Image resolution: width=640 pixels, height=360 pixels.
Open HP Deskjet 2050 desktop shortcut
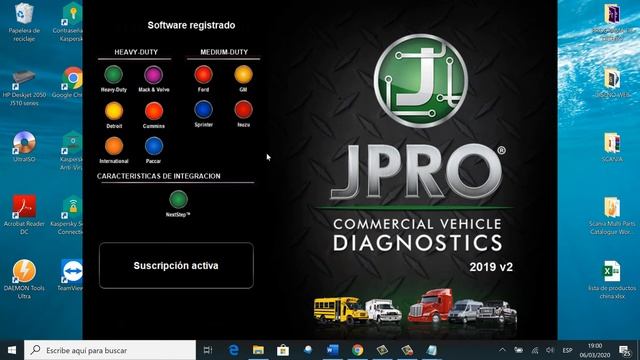[x=24, y=88]
